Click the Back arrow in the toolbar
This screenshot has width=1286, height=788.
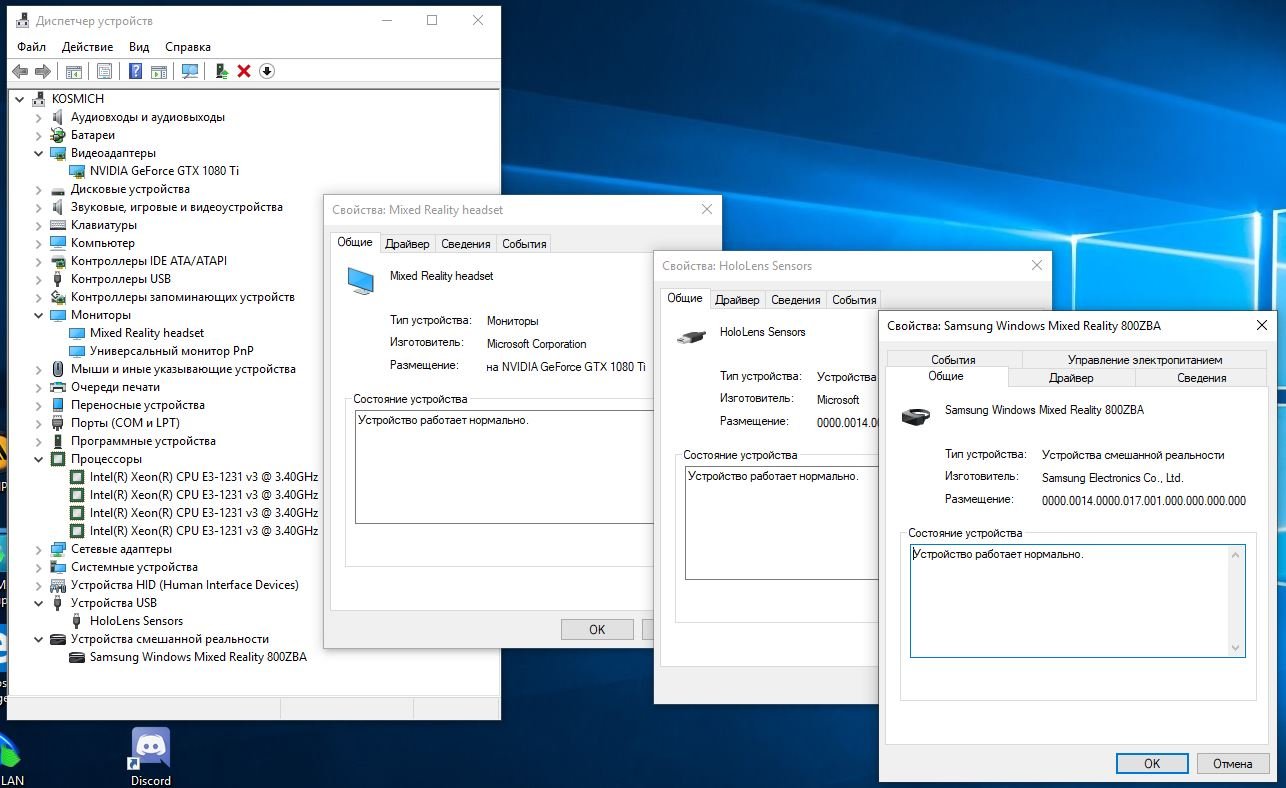(x=19, y=71)
